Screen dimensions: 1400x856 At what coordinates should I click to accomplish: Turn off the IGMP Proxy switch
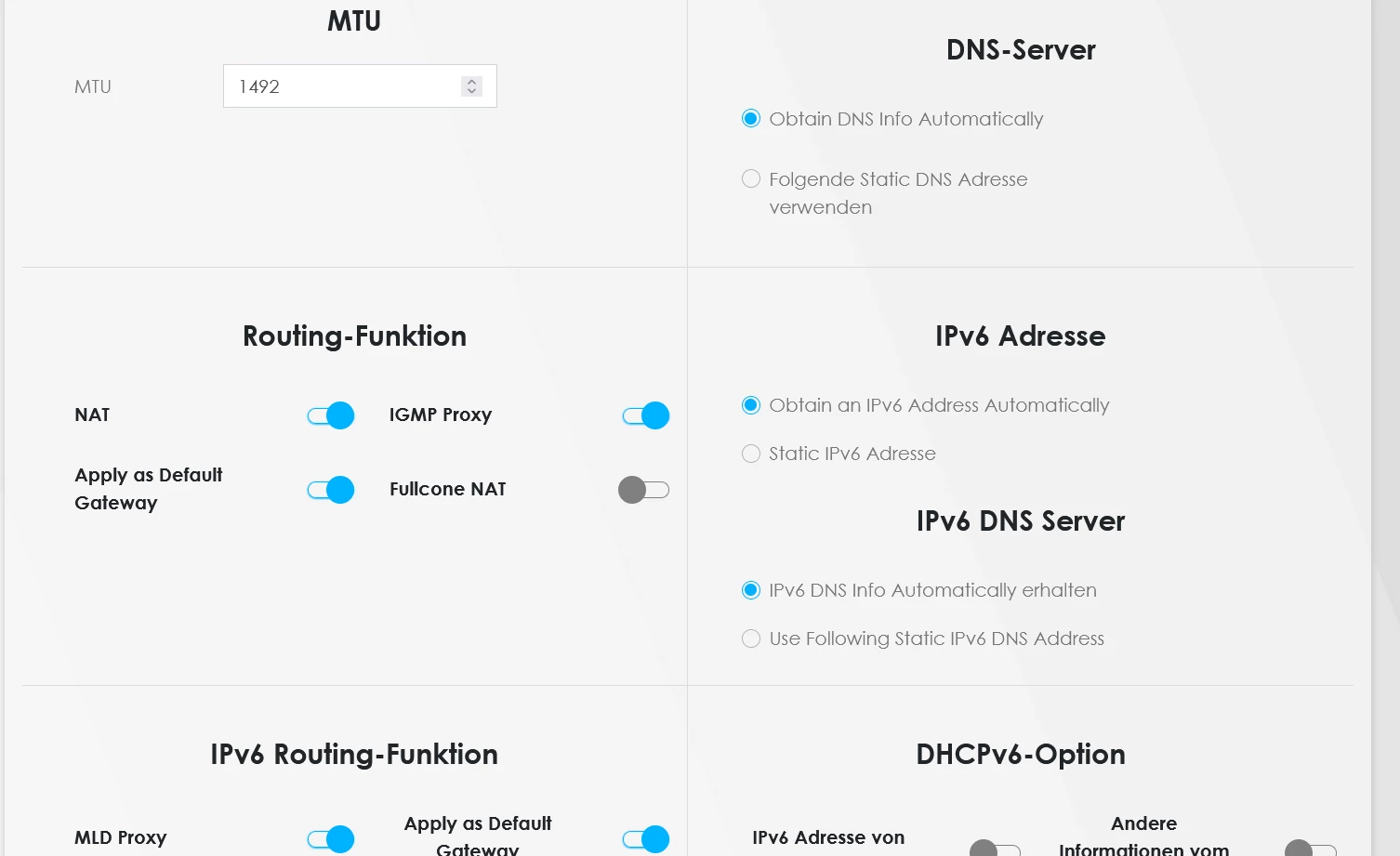(646, 415)
